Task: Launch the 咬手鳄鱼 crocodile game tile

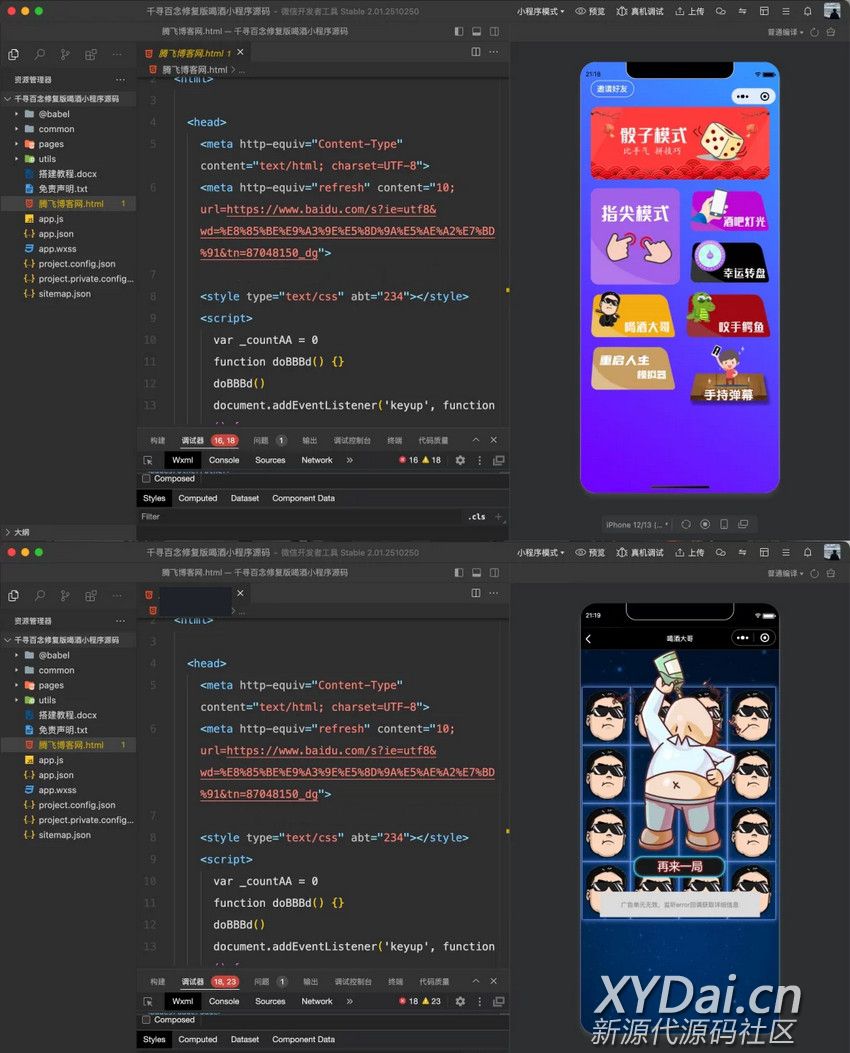Action: point(727,315)
